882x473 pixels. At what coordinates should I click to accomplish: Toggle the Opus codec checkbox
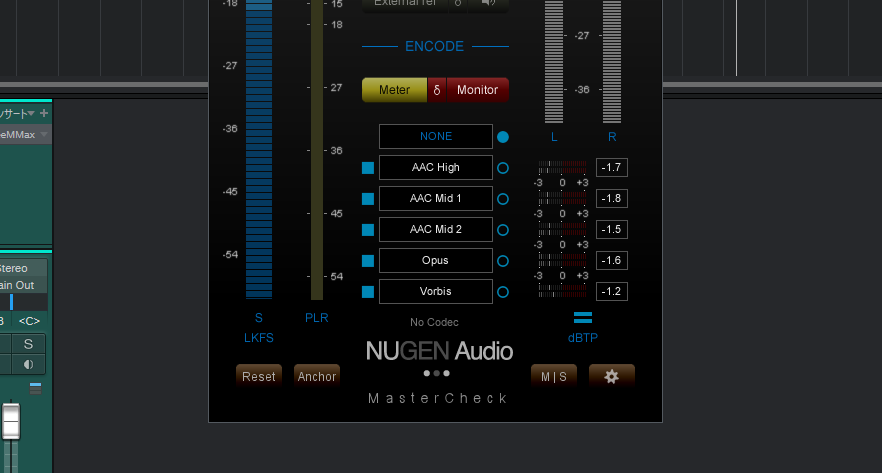pos(368,260)
